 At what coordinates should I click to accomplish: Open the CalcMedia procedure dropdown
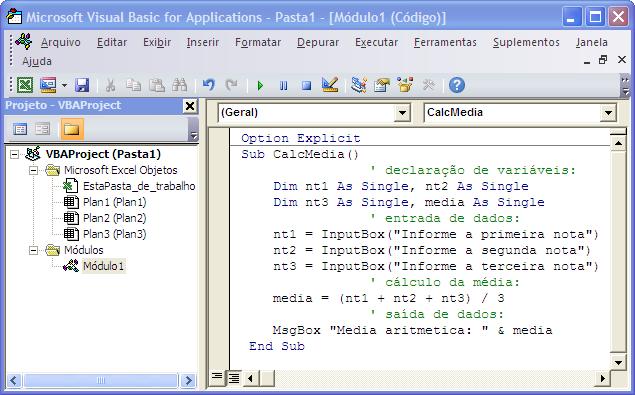coord(608,113)
